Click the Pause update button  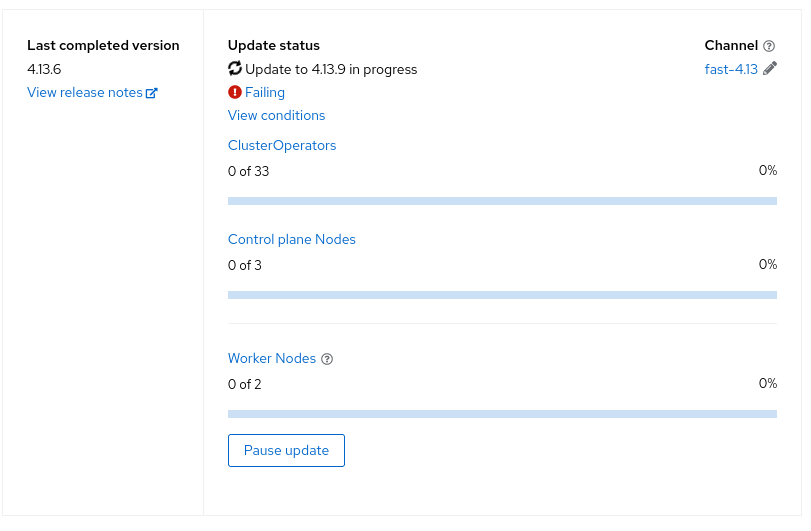tap(287, 450)
